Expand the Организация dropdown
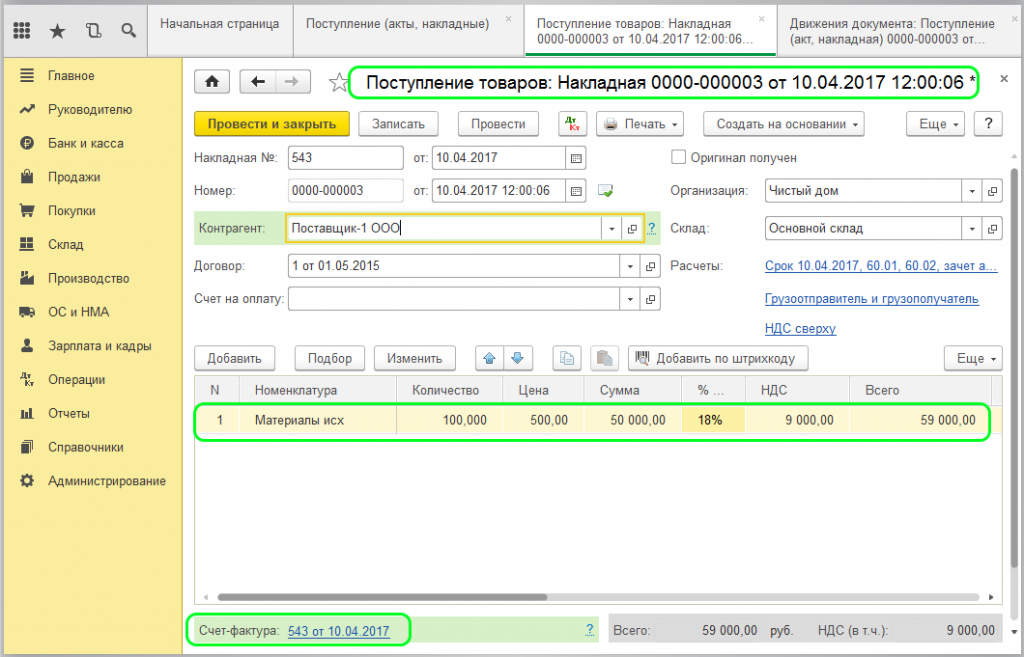This screenshot has height=657, width=1024. [x=972, y=191]
